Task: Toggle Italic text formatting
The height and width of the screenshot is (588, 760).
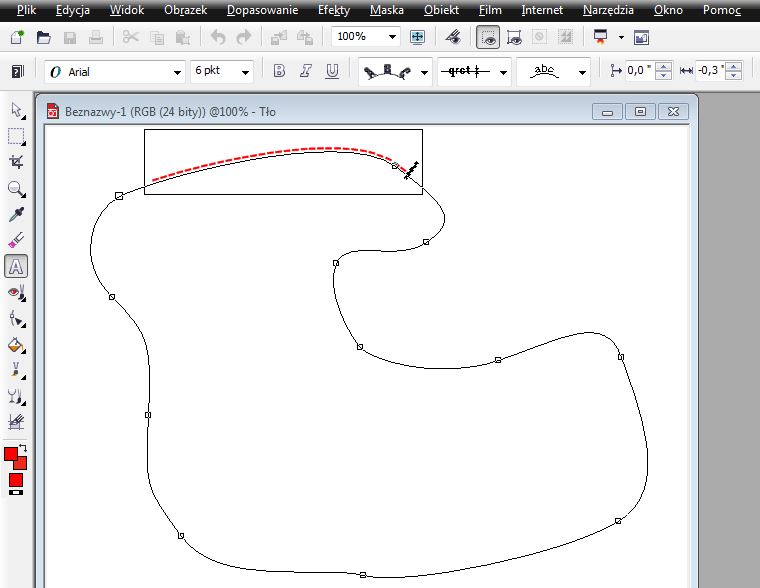Action: tap(305, 71)
